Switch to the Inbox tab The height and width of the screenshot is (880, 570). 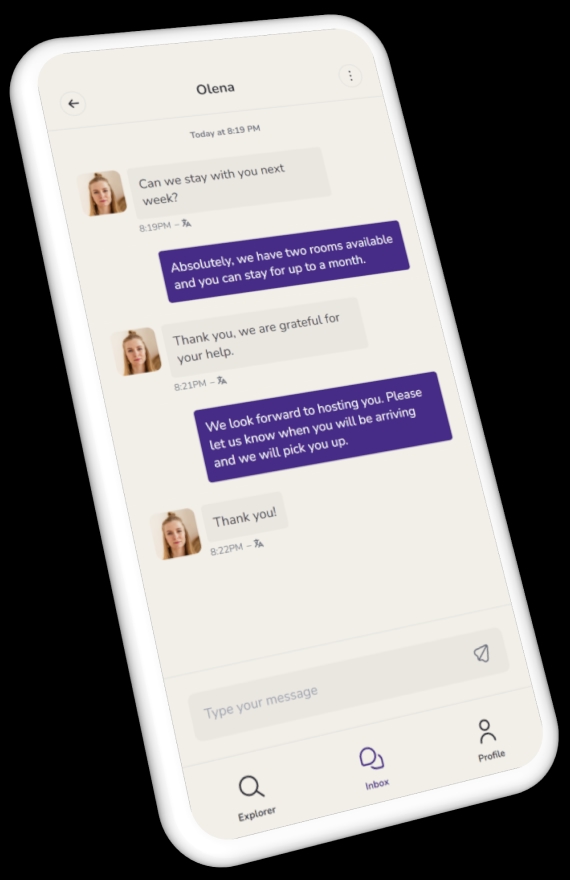[x=374, y=768]
